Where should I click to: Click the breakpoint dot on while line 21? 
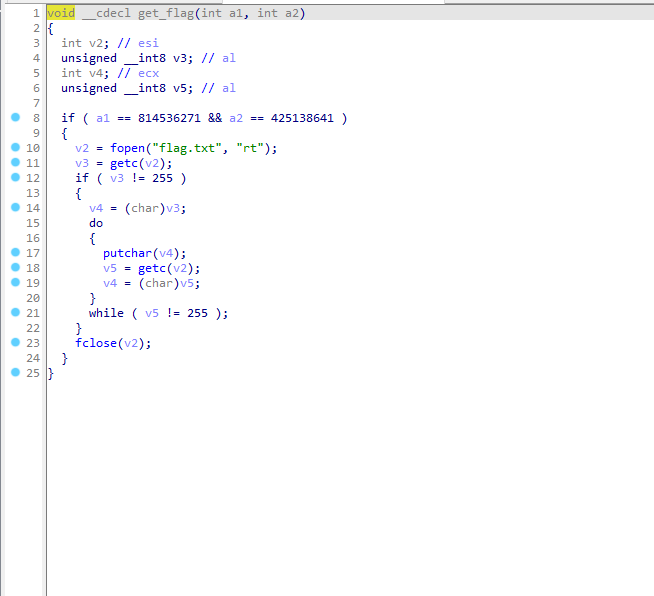tap(15, 313)
